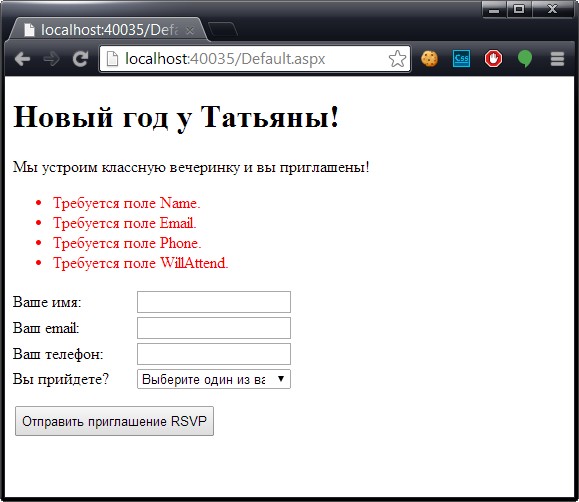Maximize the browser window

click(x=519, y=9)
